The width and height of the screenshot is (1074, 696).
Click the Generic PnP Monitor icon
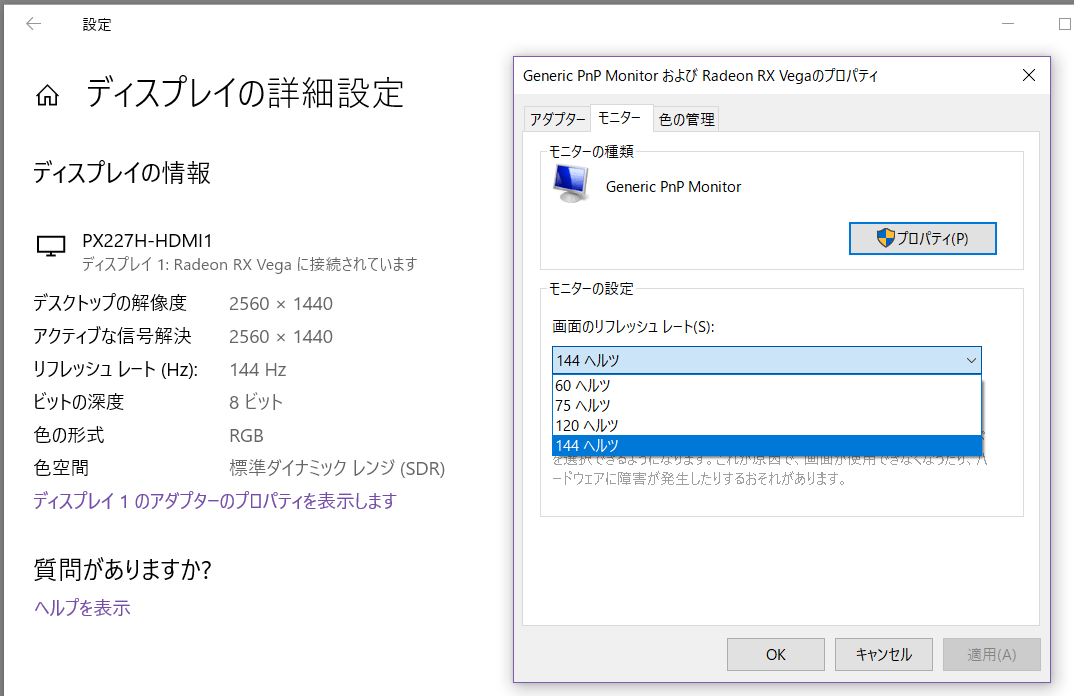[571, 183]
